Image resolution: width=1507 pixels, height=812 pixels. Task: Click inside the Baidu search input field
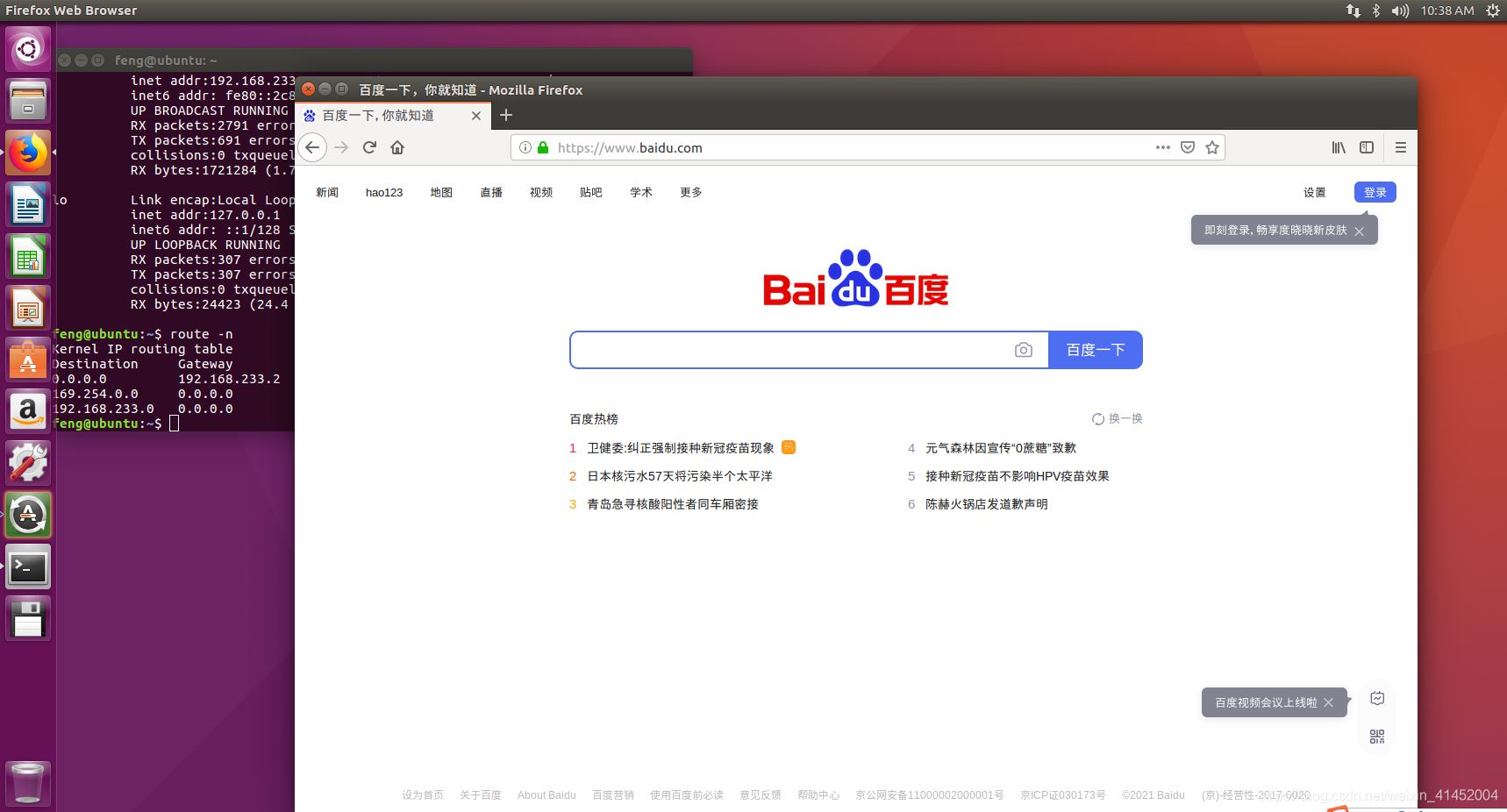(789, 349)
